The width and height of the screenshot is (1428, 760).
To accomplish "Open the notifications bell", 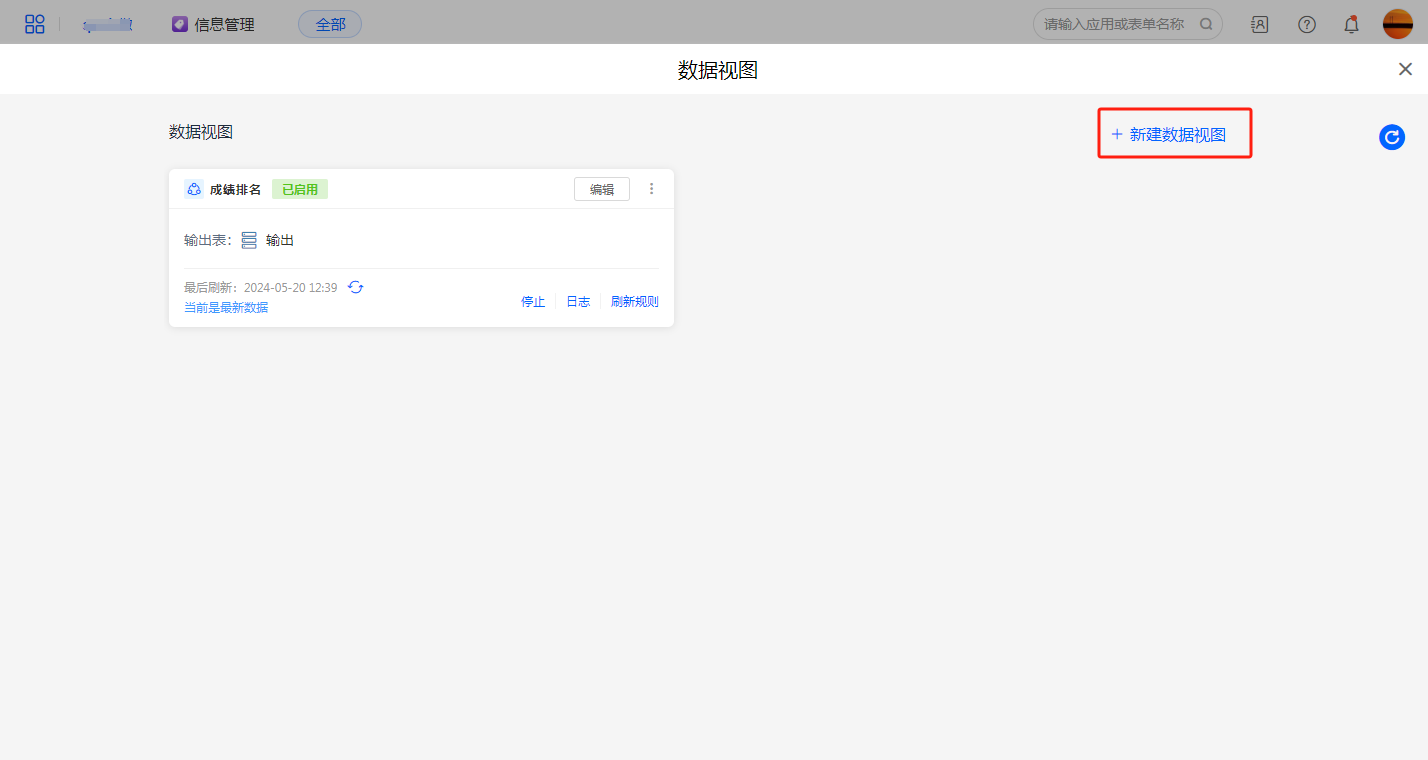I will [1351, 24].
